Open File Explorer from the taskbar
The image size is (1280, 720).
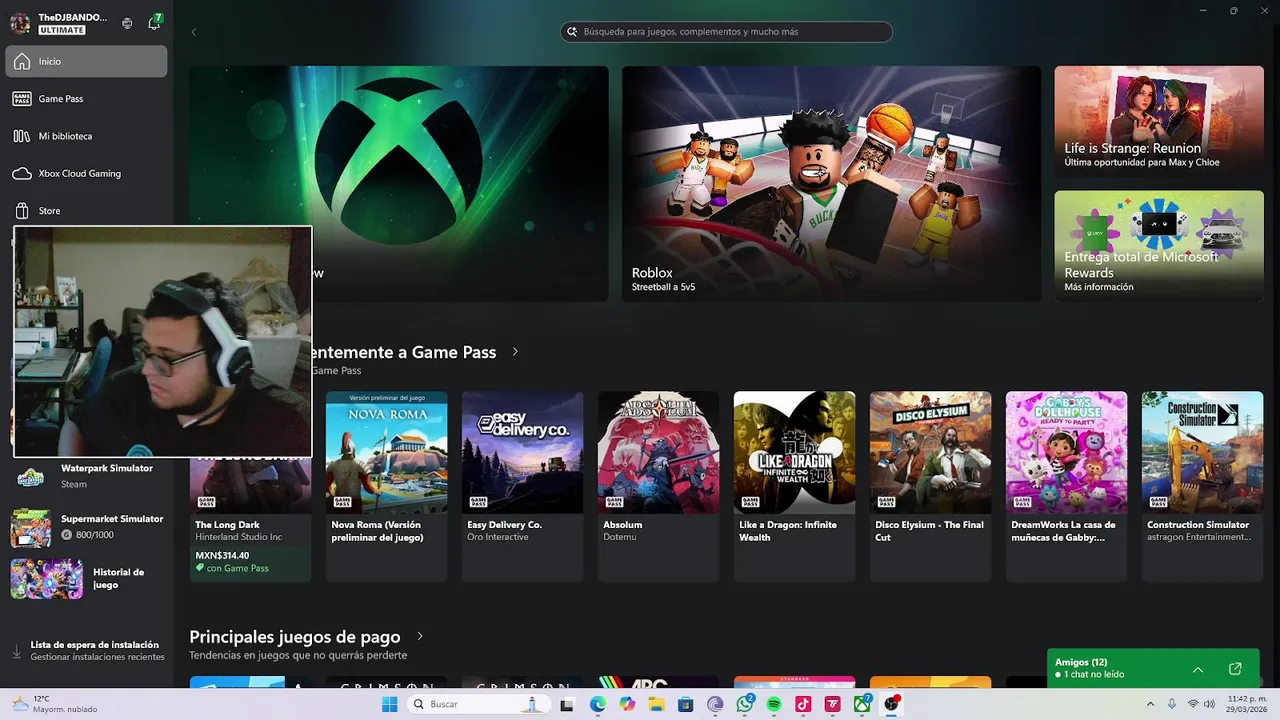point(656,704)
